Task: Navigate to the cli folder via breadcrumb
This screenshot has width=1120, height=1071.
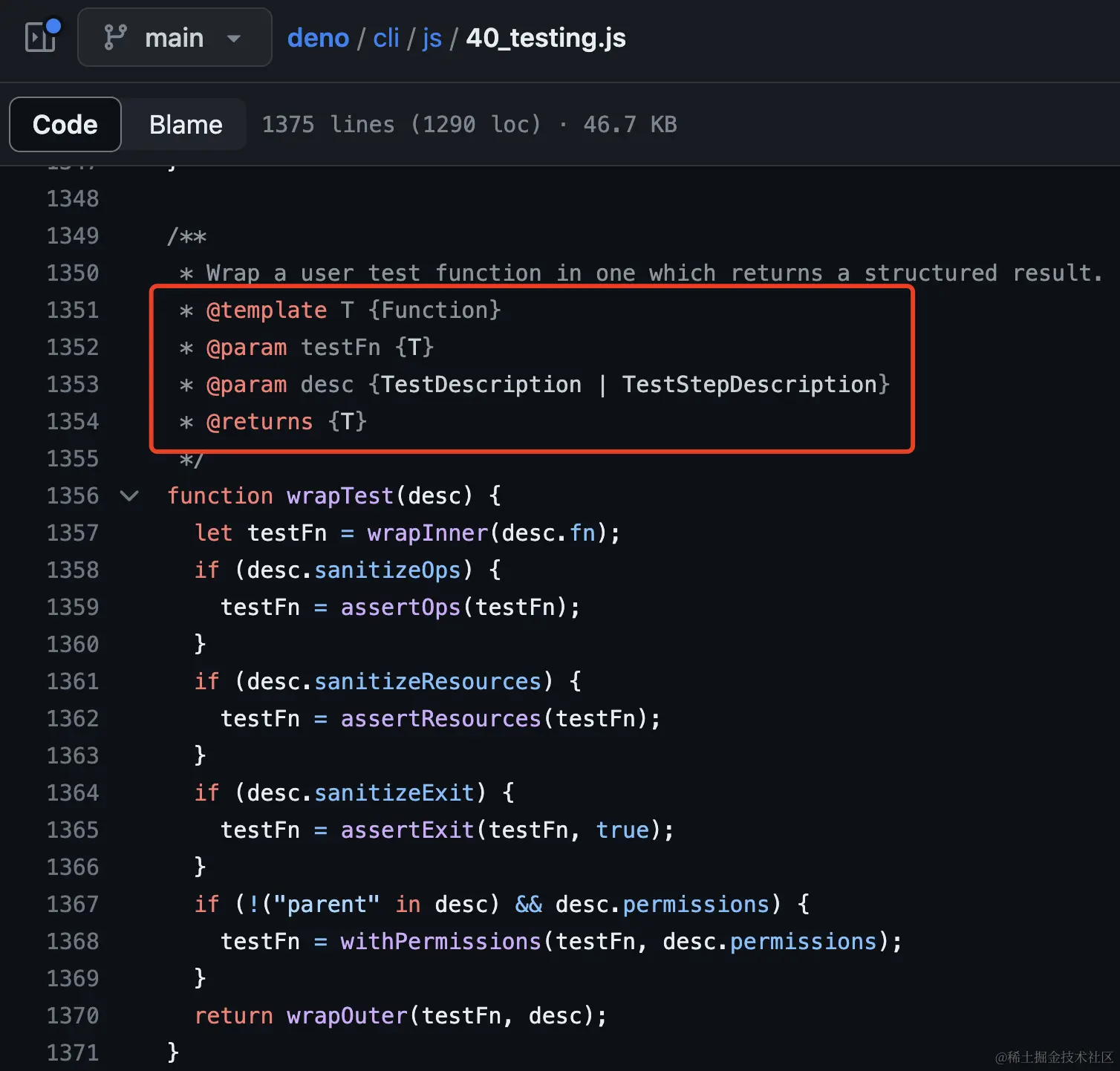Action: (x=385, y=38)
